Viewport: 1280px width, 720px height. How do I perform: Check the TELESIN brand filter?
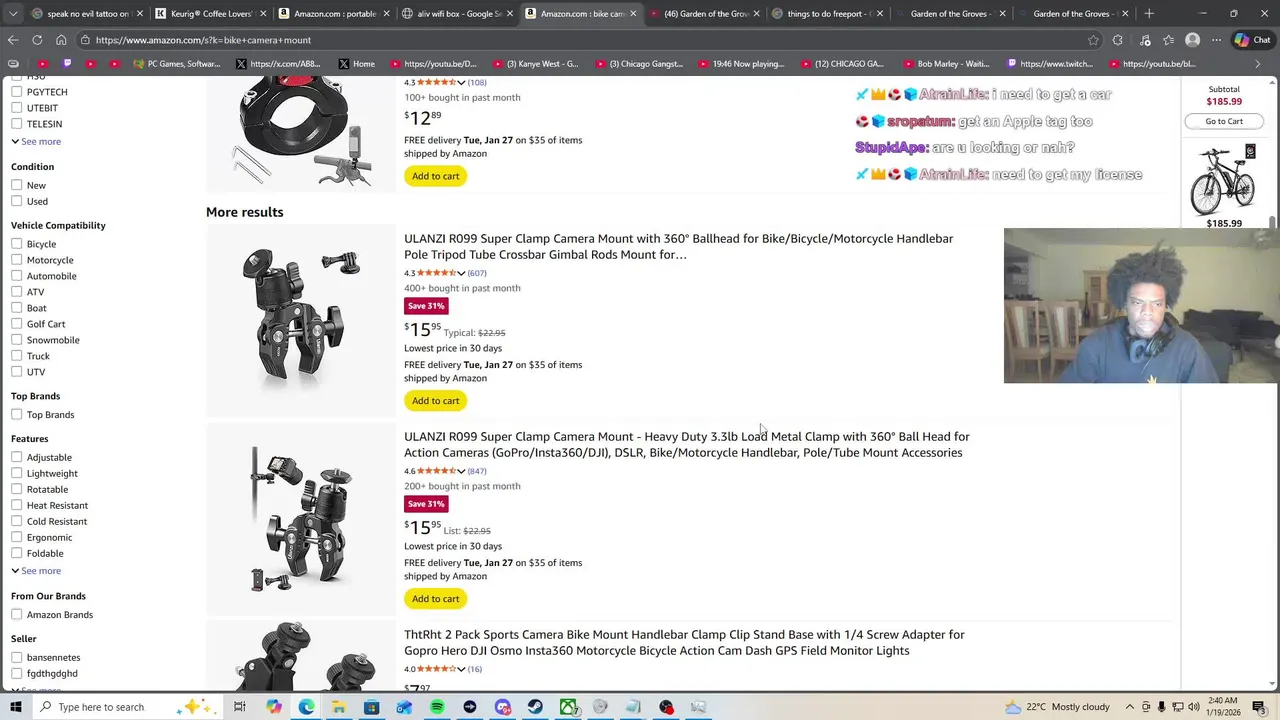(x=17, y=124)
